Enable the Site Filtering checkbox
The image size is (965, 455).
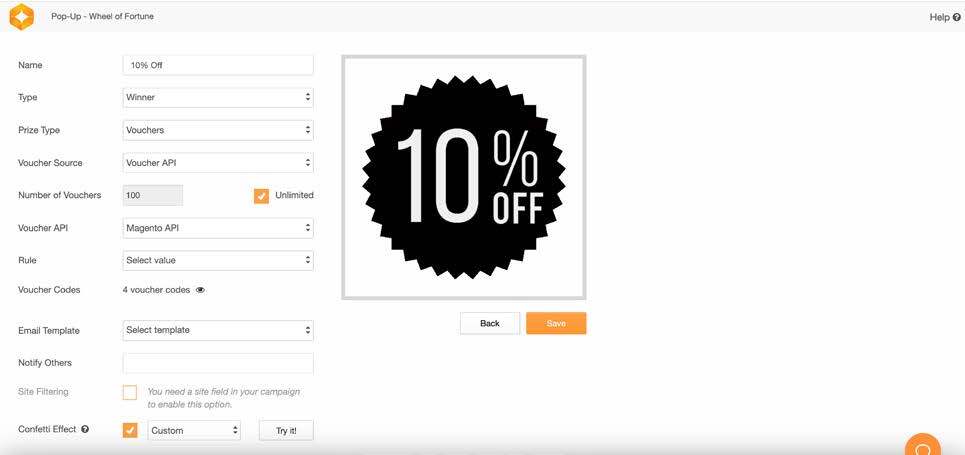tap(130, 392)
